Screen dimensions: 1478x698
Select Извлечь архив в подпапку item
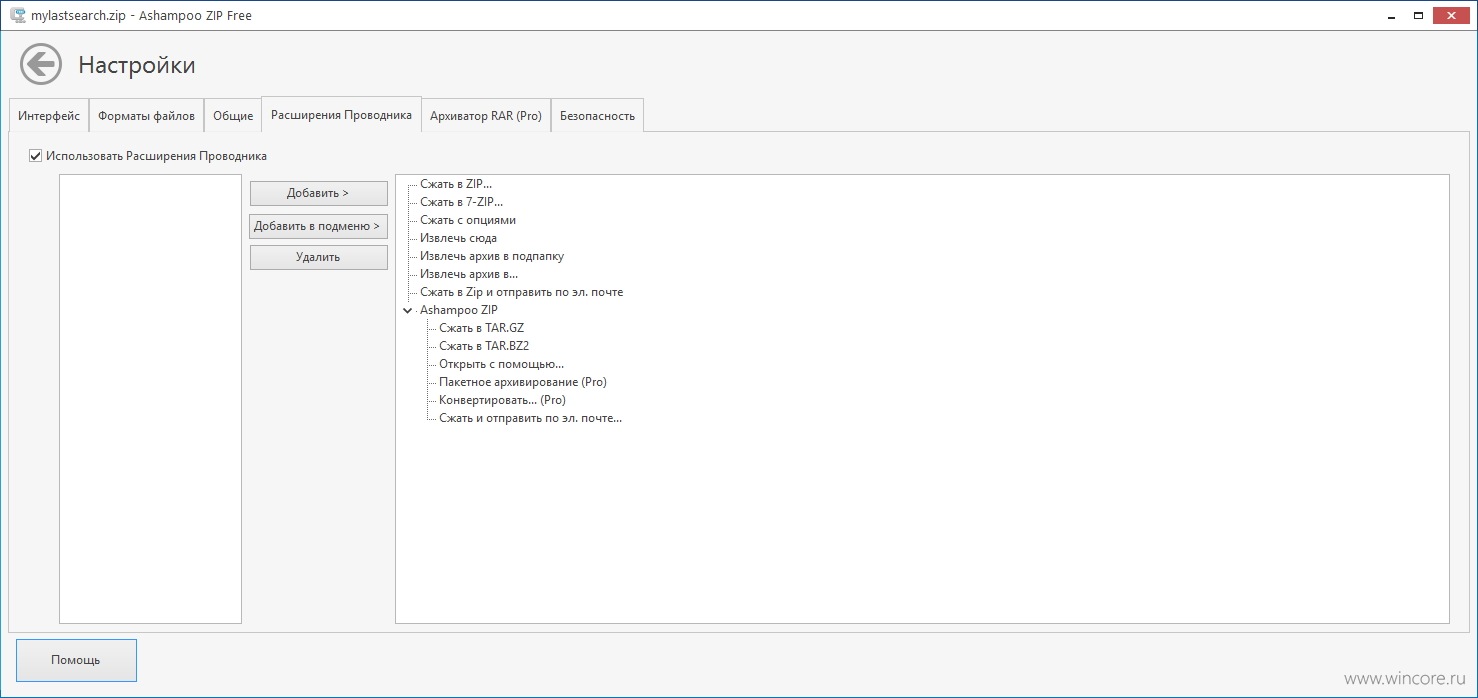[x=492, y=256]
